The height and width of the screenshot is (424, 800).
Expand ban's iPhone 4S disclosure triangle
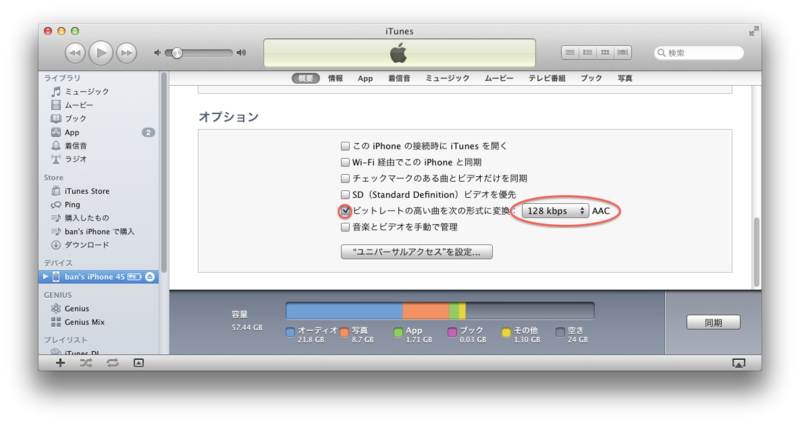pos(45,277)
